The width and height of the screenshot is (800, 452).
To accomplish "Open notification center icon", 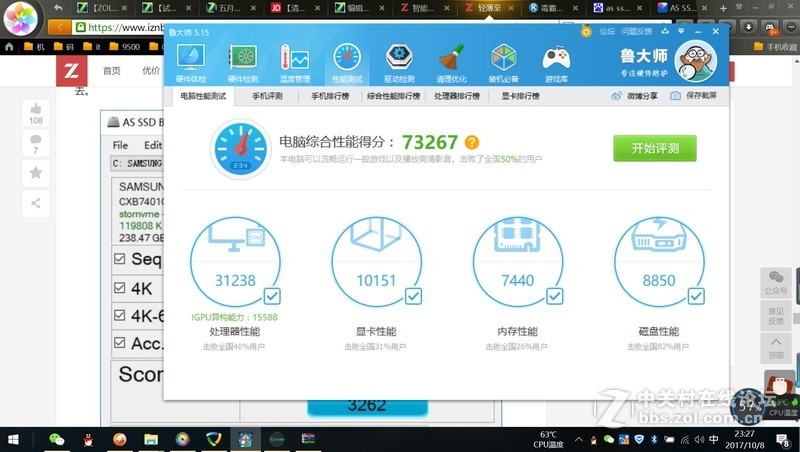I will click(783, 440).
